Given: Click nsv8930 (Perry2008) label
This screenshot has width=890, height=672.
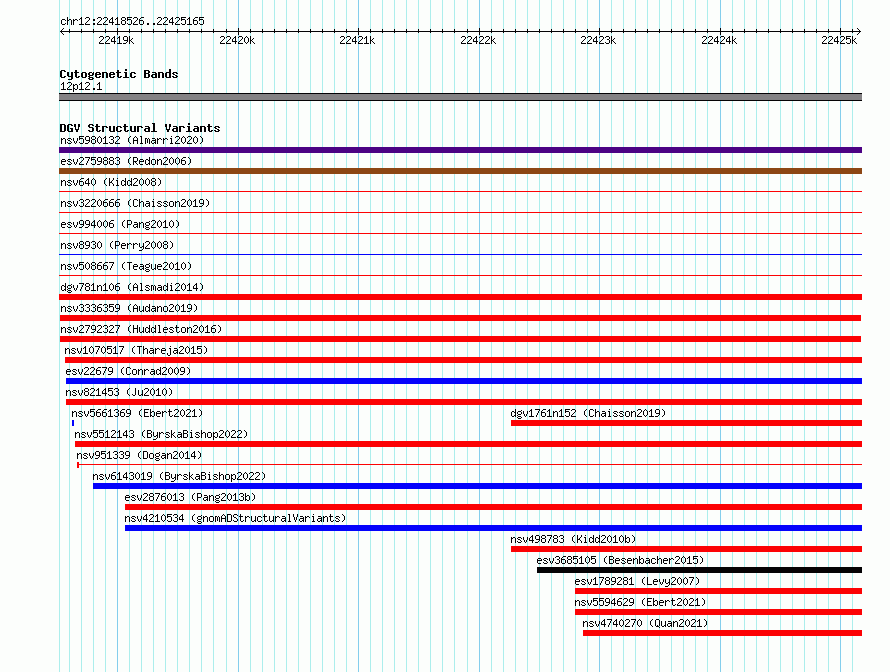Looking at the screenshot, I should pyautogui.click(x=117, y=245).
